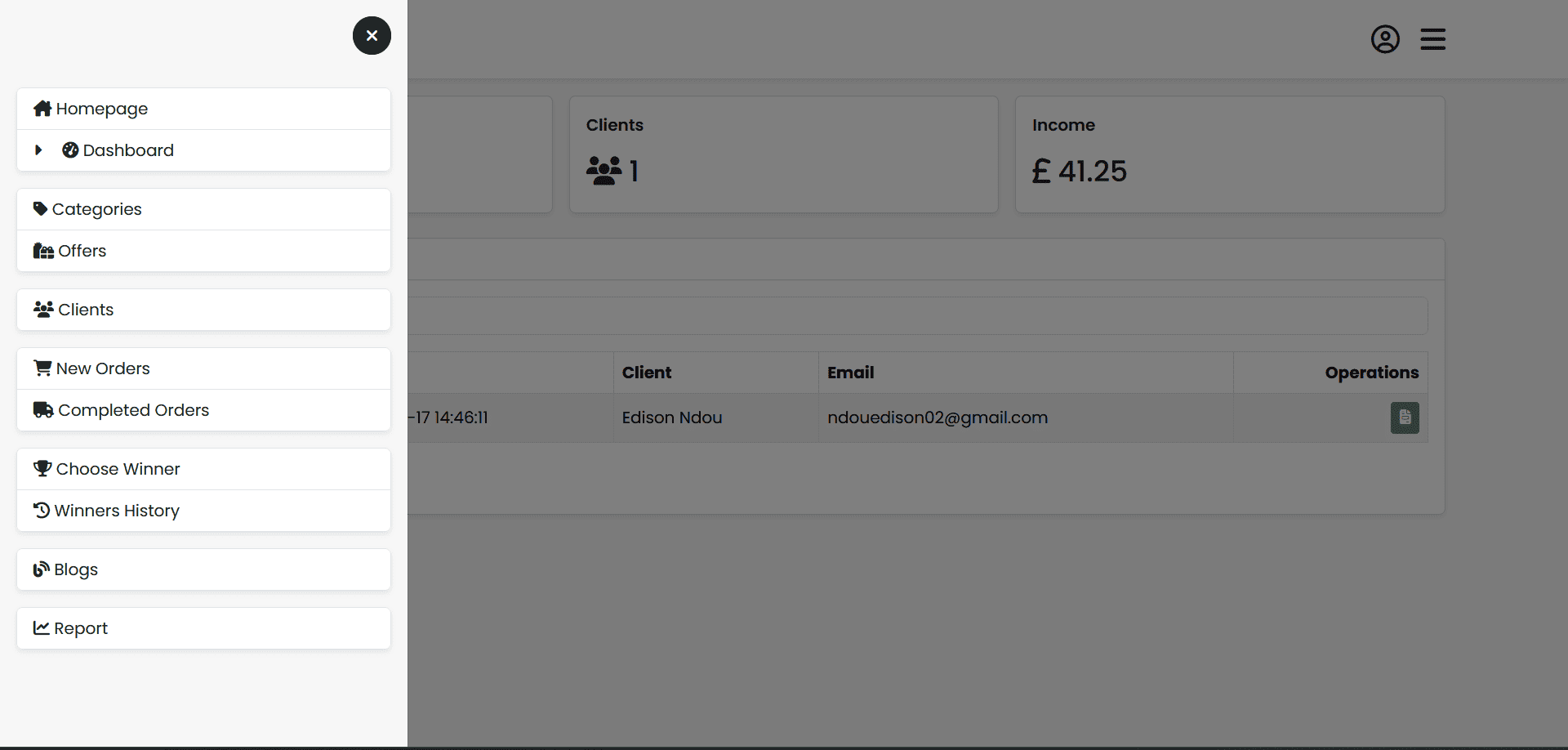Expand the Dashboard tree arrow
1568x750 pixels.
38,150
